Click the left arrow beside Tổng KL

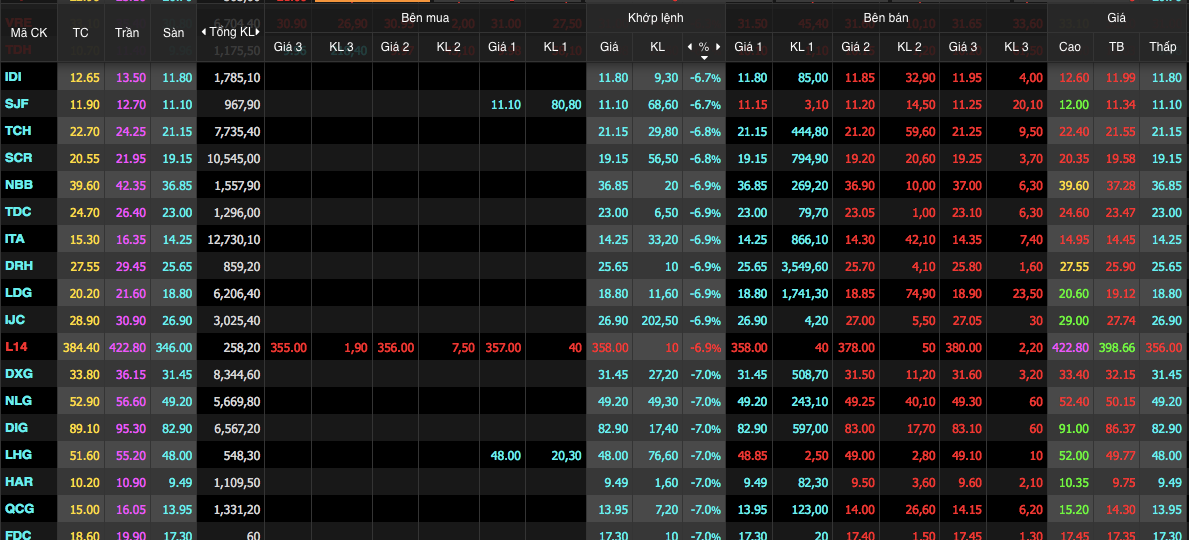pyautogui.click(x=204, y=32)
